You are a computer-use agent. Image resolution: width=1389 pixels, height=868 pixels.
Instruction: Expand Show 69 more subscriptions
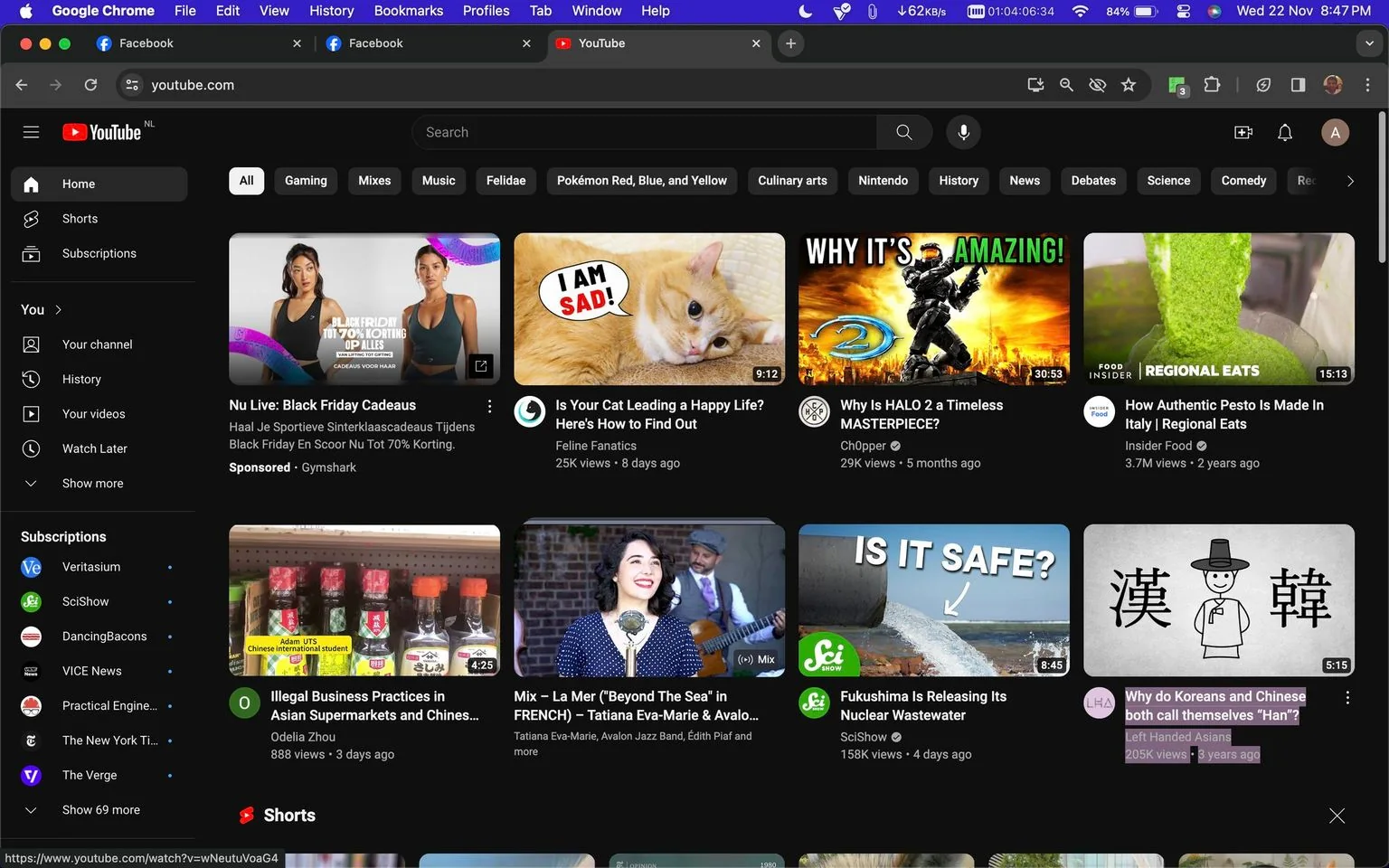(x=99, y=810)
